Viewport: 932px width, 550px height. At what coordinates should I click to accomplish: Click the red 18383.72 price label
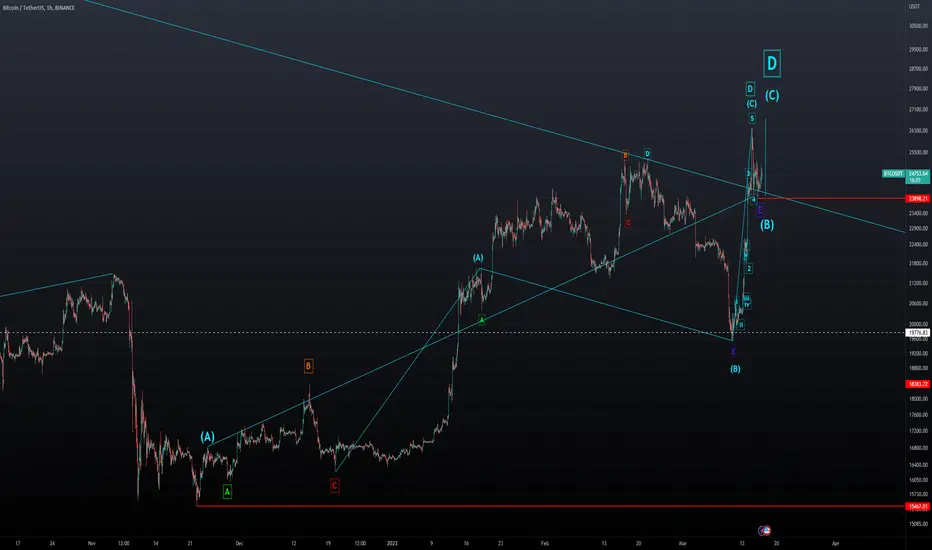pyautogui.click(x=918, y=384)
